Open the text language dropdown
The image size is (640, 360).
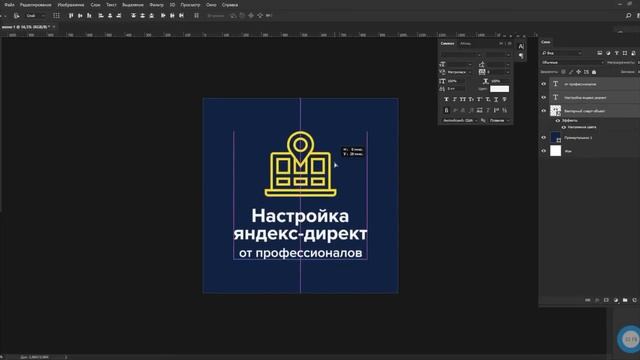pos(460,120)
